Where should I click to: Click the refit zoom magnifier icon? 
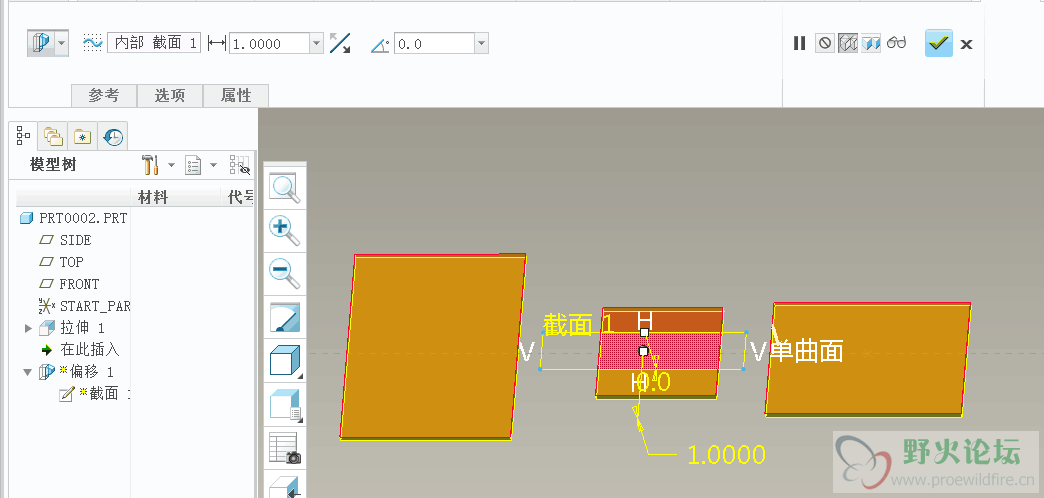284,189
